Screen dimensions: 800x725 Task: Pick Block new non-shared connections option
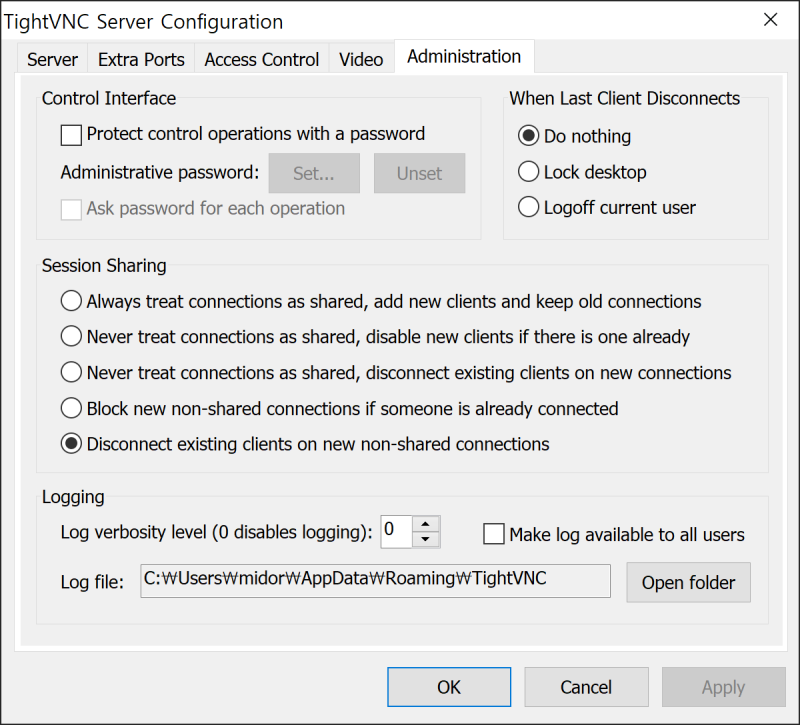71,407
